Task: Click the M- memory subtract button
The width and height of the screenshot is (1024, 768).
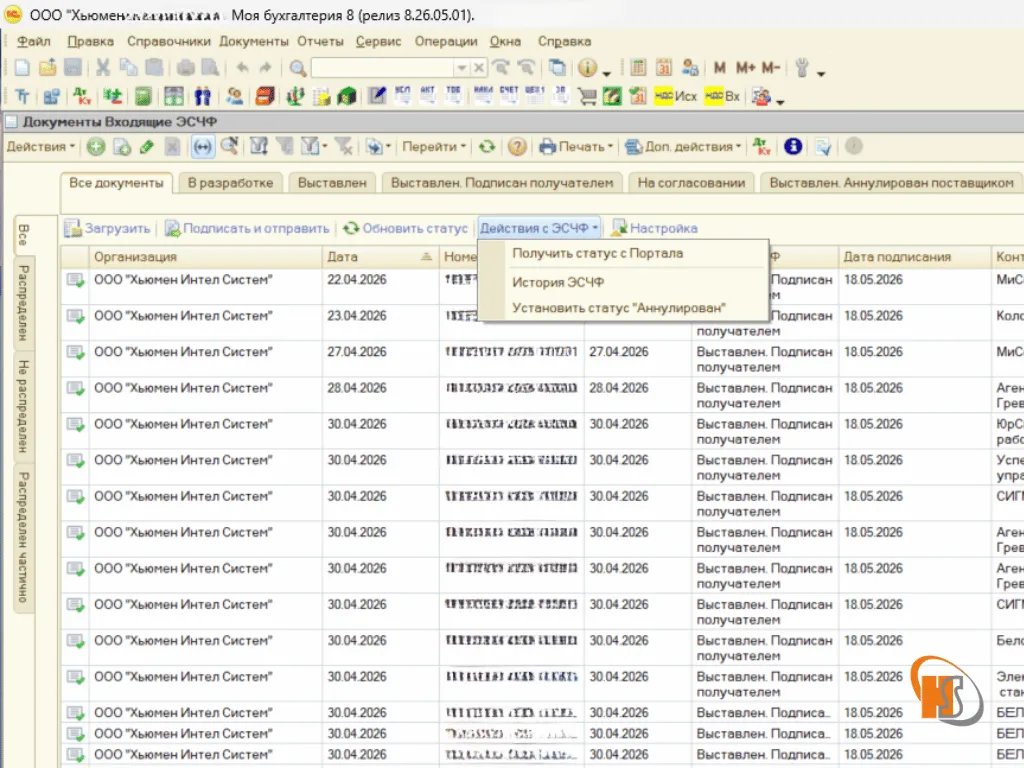Action: point(771,67)
